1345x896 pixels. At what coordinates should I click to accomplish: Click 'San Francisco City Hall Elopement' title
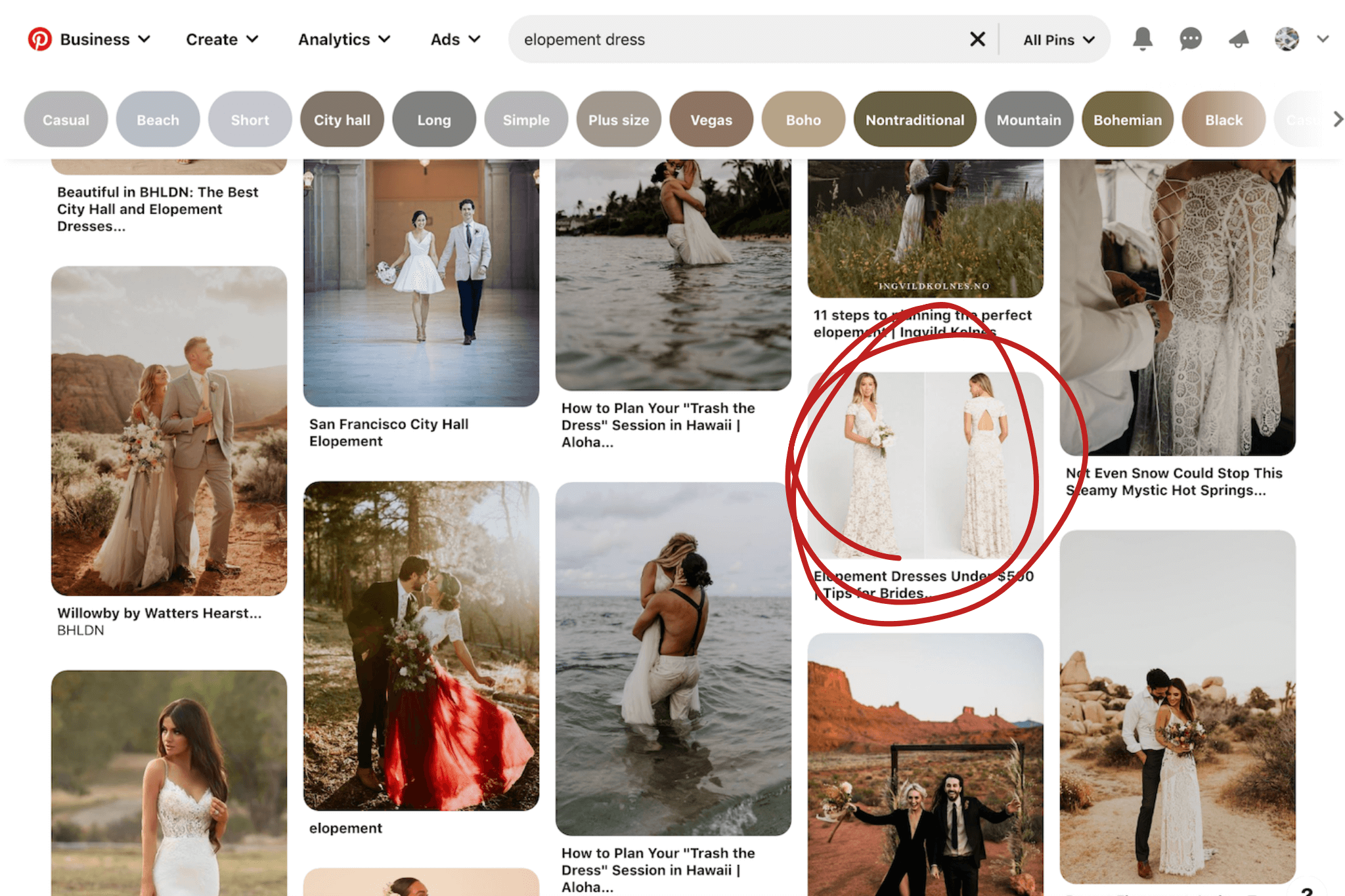[389, 433]
